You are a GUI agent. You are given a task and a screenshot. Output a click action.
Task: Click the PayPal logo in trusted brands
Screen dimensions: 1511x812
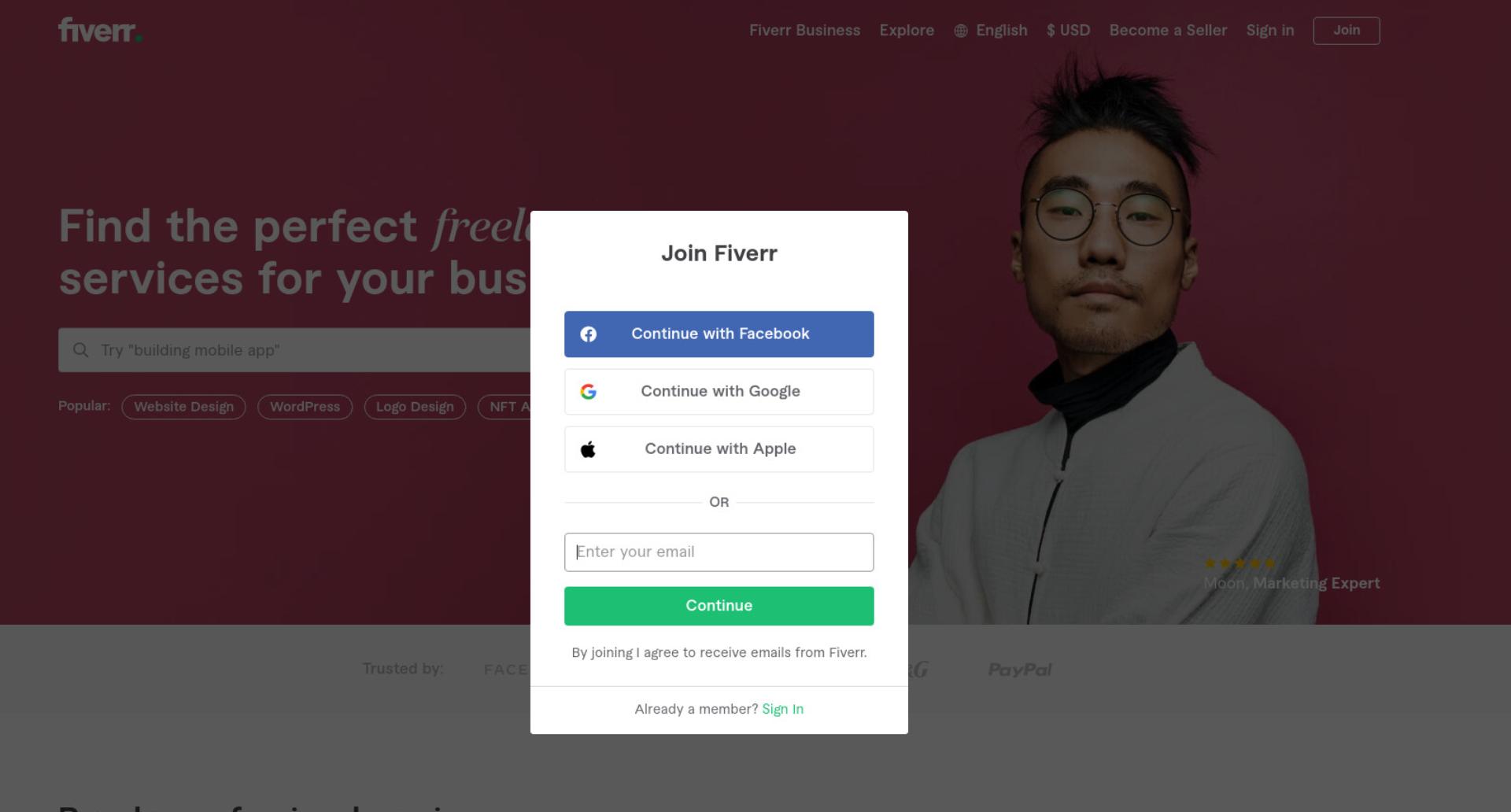(1020, 670)
